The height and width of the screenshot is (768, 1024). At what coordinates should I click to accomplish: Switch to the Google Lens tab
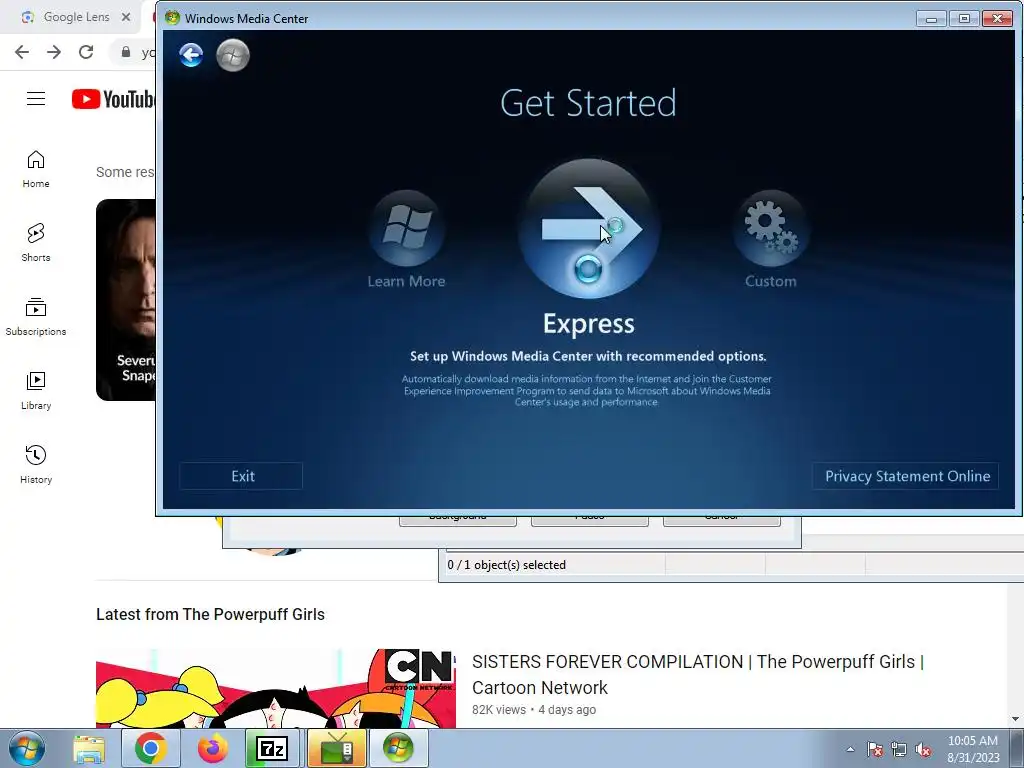(69, 17)
